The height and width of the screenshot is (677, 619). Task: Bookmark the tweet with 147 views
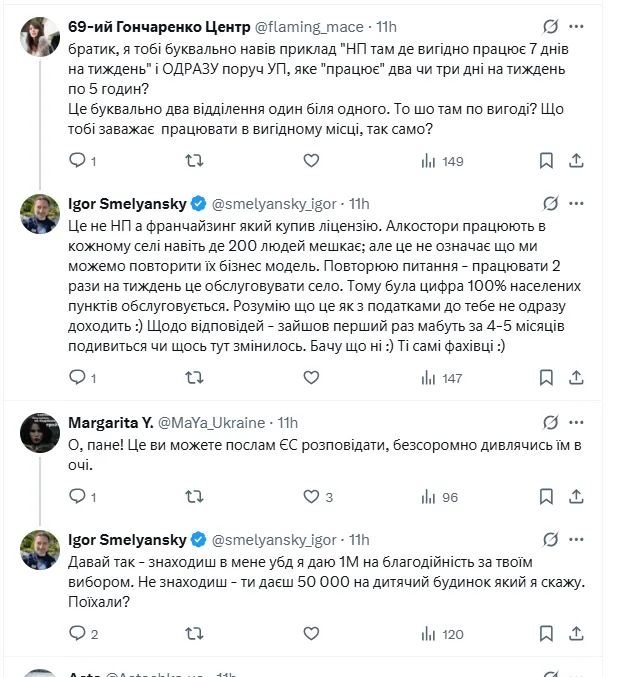546,378
